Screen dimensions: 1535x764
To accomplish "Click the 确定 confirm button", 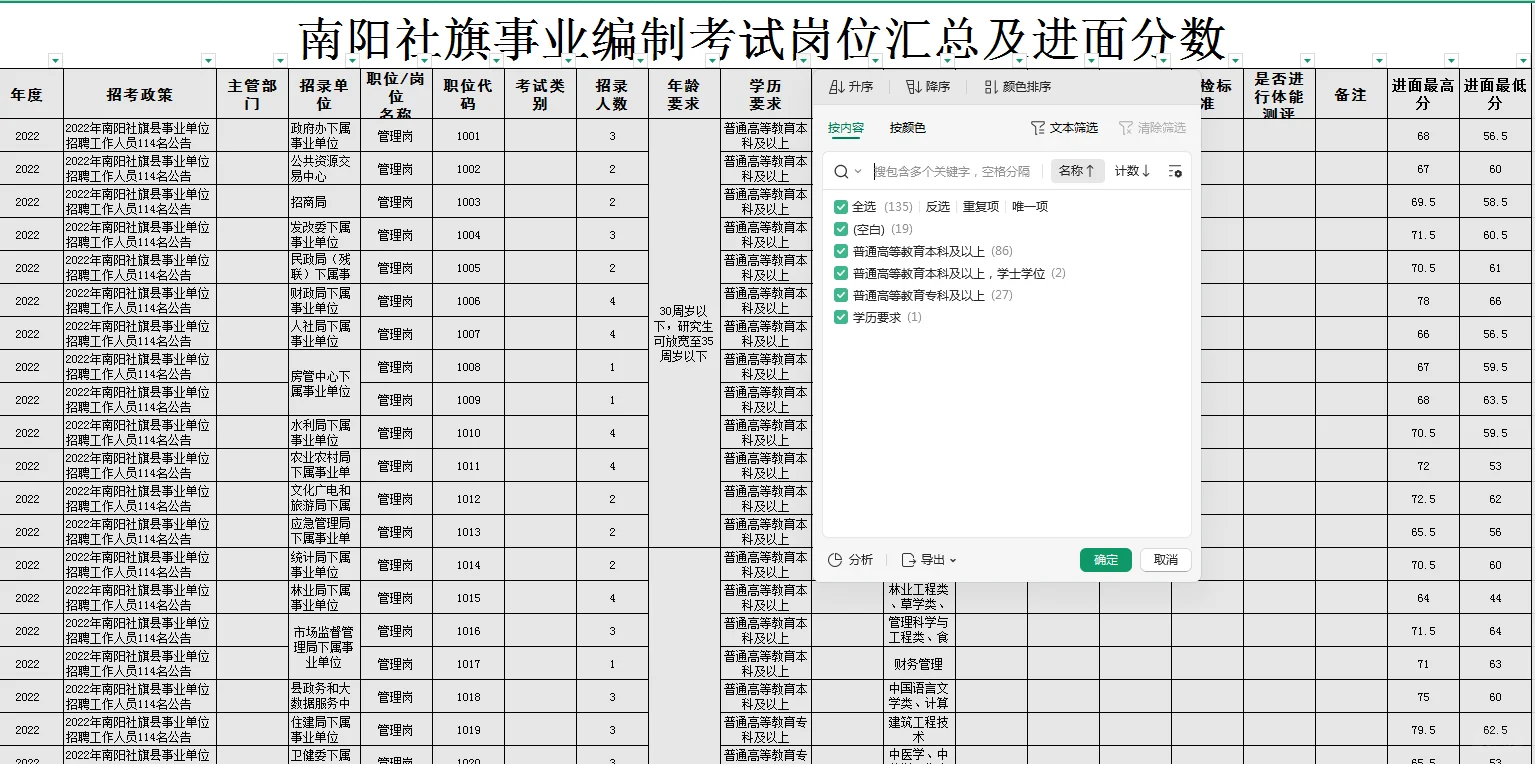I will [1105, 560].
